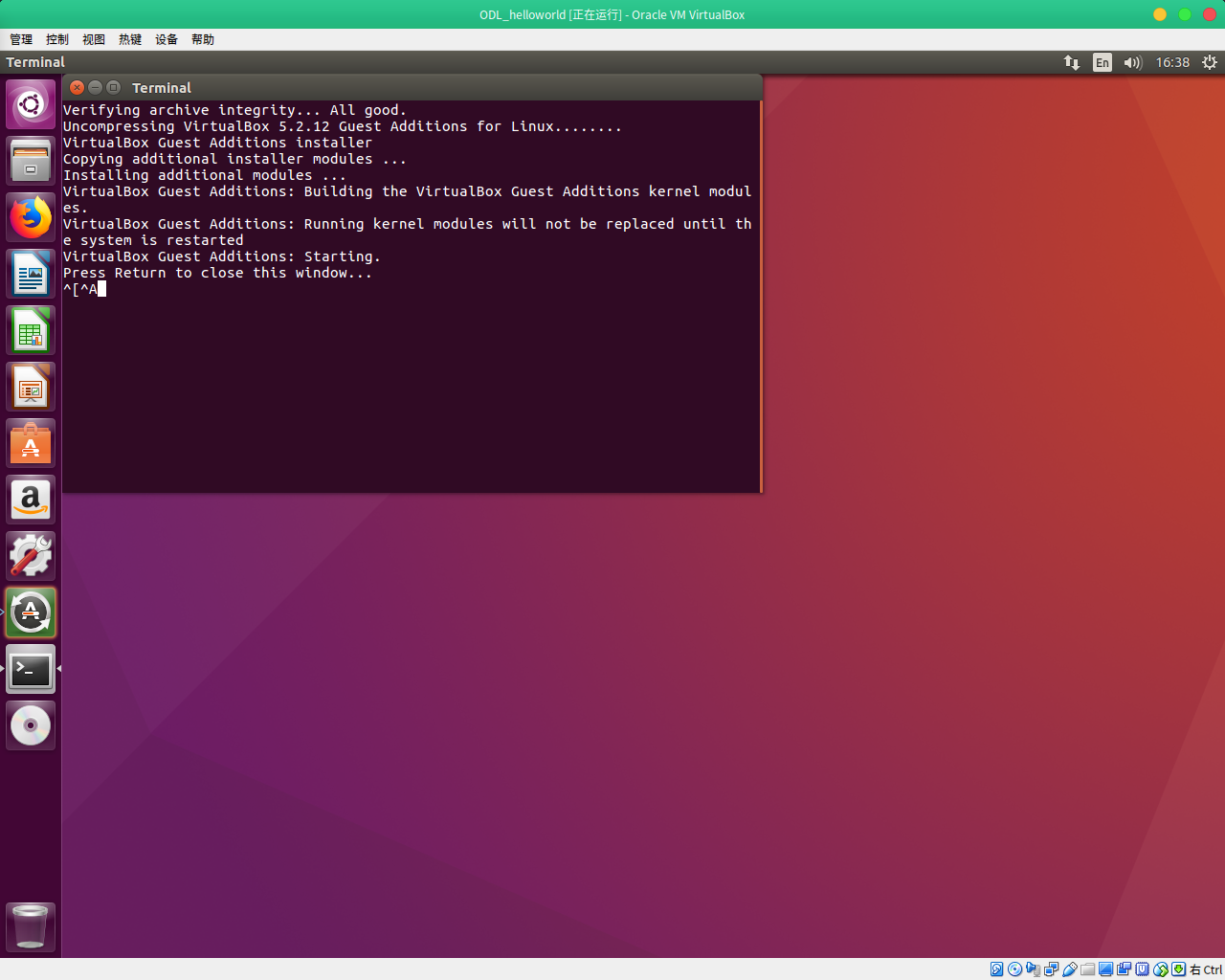Select the Terminal icon in launcher
The width and height of the screenshot is (1225, 980).
31,669
